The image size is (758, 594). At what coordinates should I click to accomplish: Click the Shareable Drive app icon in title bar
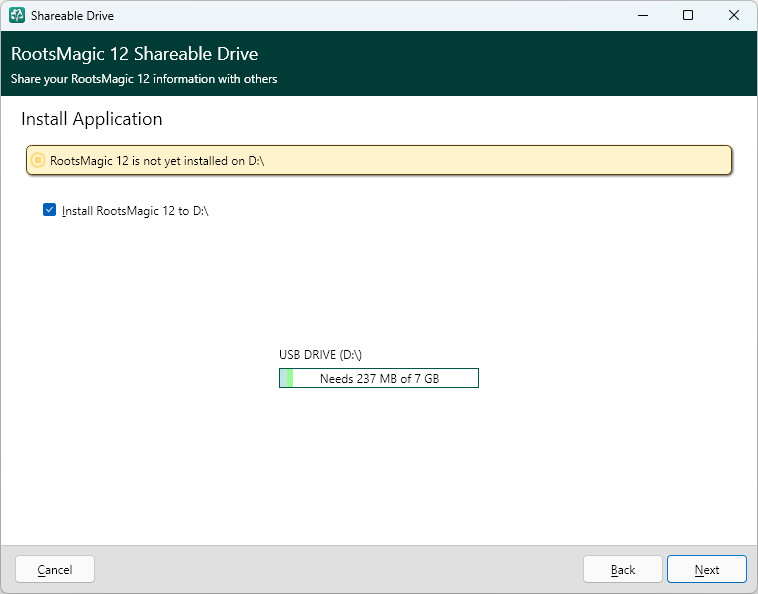click(x=17, y=15)
